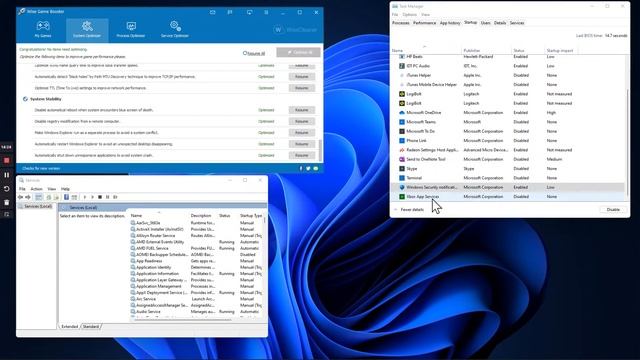Open Wise Facebook page icon
The width and height of the screenshot is (640, 360).
point(301,168)
